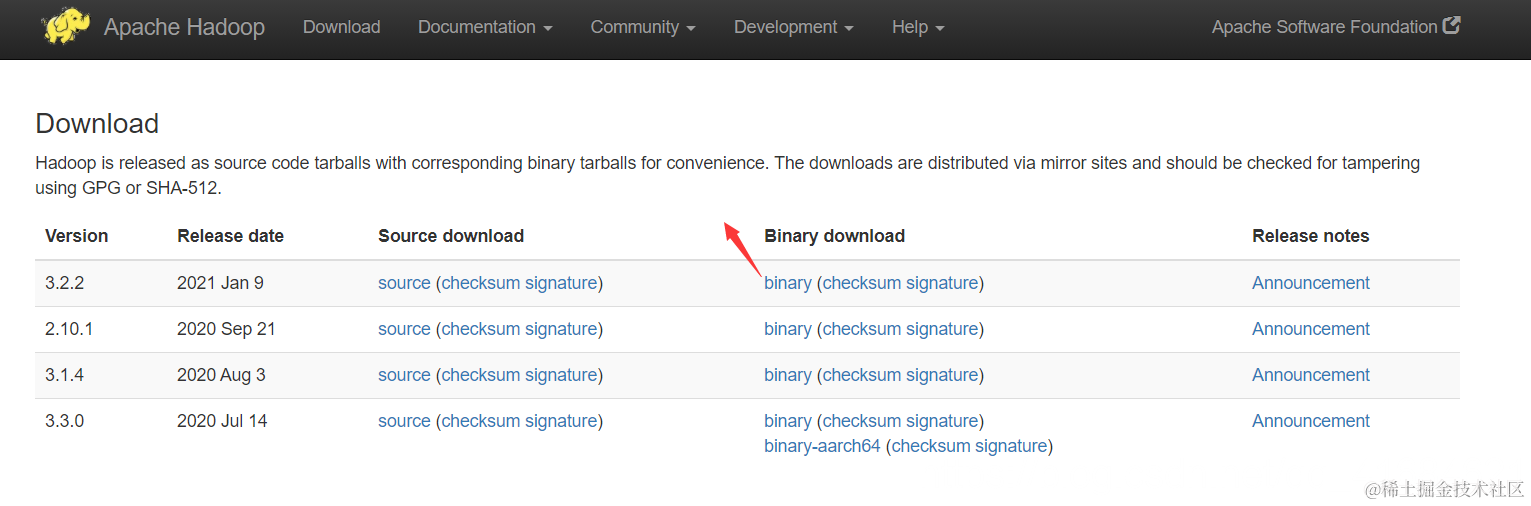Screen dimensions: 1531x506
Task: Go to the Download nav item
Action: (341, 27)
